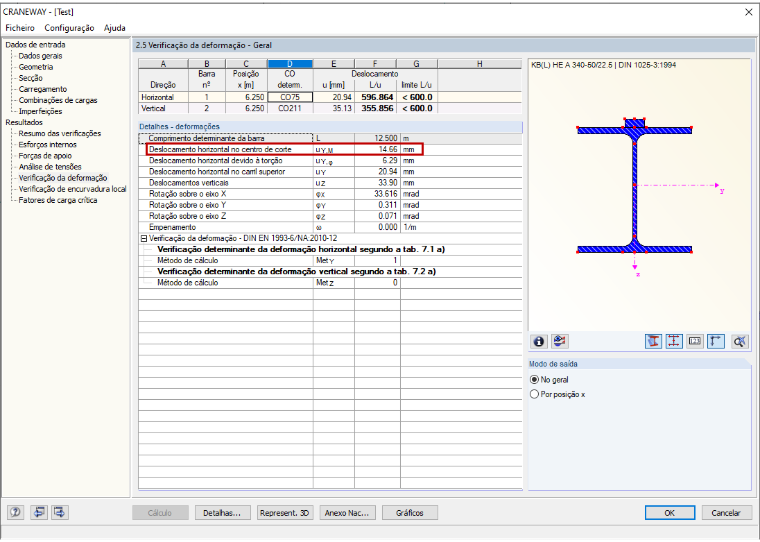
Task: Show cross-section info icon
Action: [x=538, y=341]
